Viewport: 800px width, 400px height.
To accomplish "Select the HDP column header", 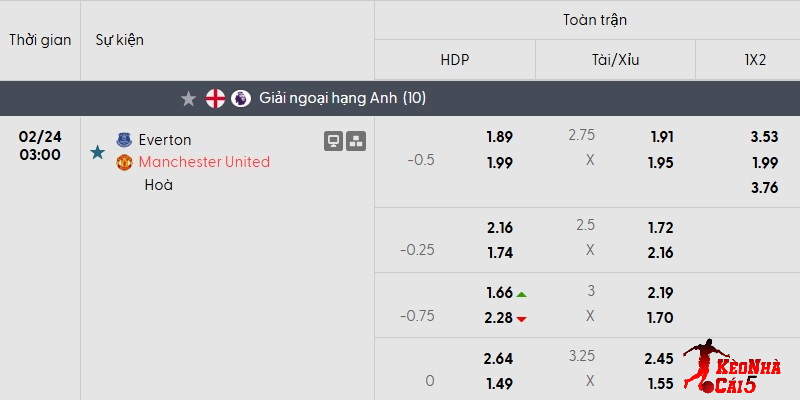I will (x=455, y=60).
